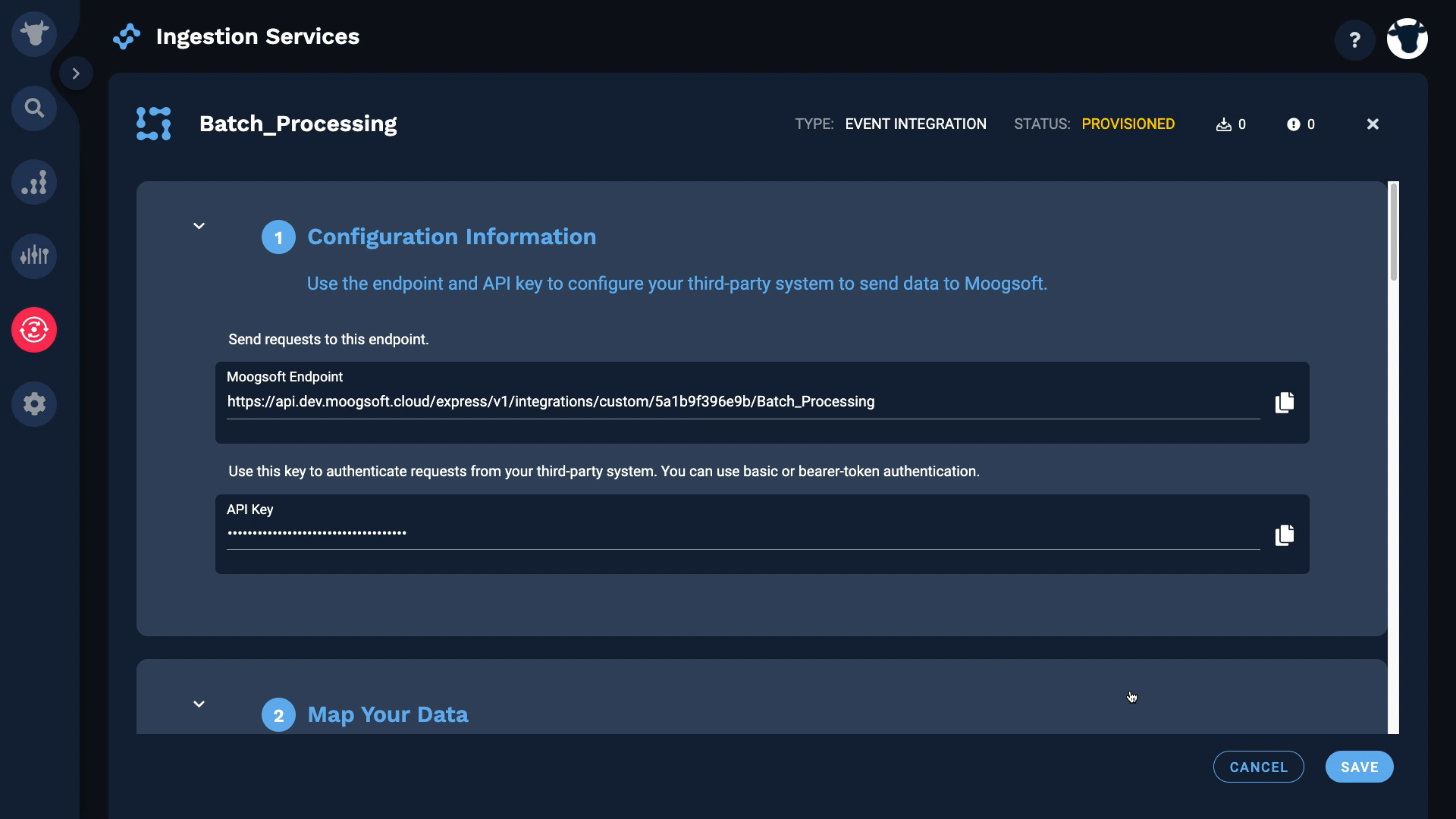Copy the API Key value
The width and height of the screenshot is (1456, 819).
(x=1285, y=535)
